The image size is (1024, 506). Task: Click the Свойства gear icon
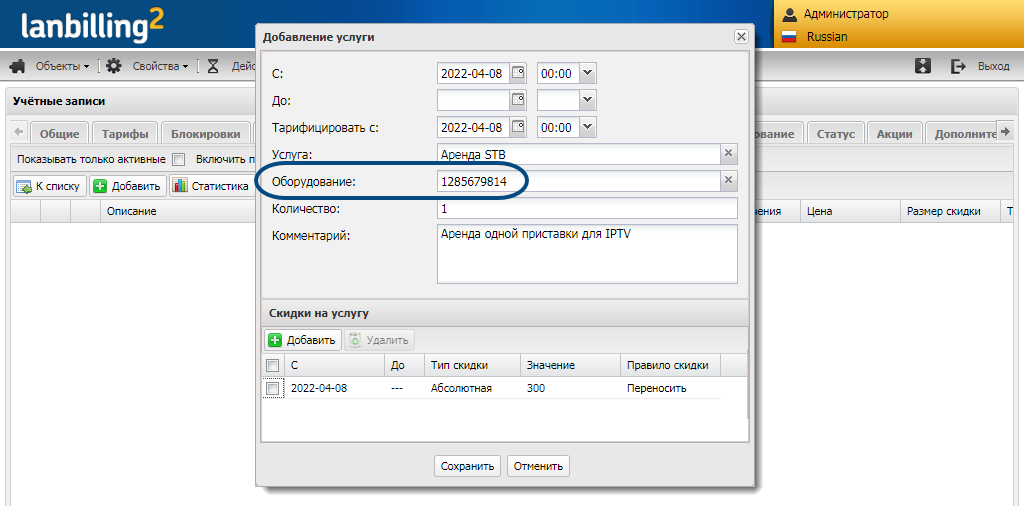[x=114, y=66]
